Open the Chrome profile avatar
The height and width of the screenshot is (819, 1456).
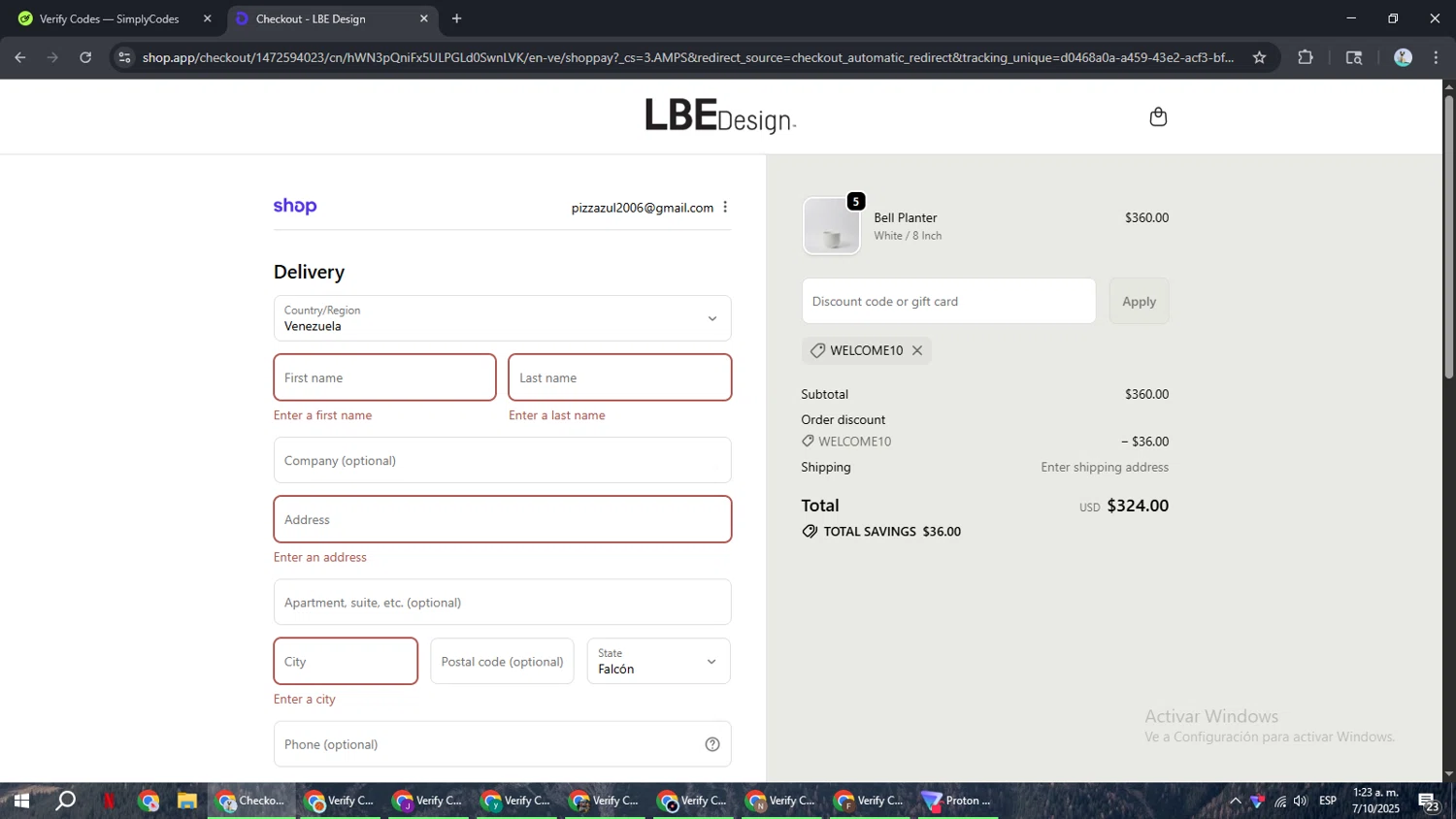1403,57
